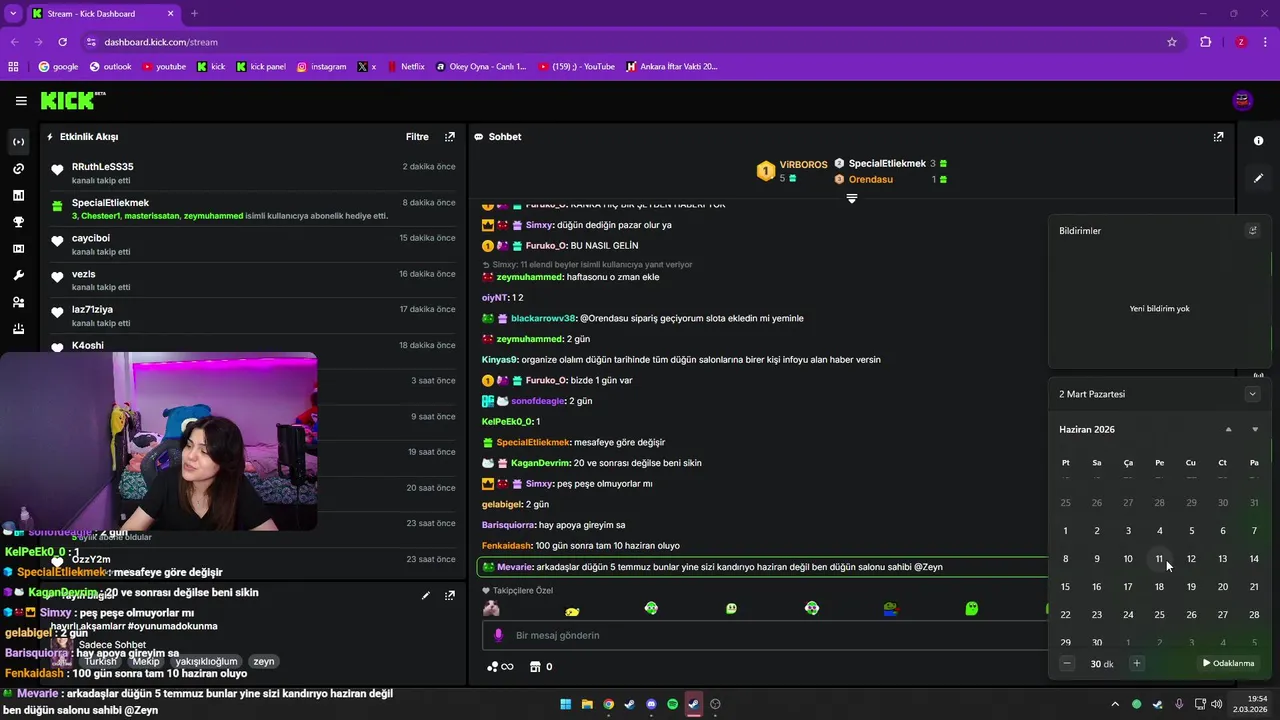
Task: Open the profile avatar at top right
Action: pos(1243,100)
